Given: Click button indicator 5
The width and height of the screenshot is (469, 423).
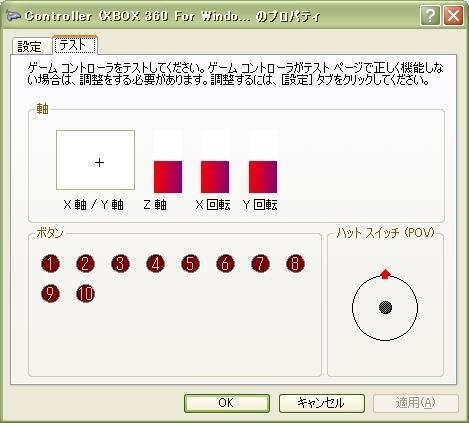Looking at the screenshot, I should 190,264.
